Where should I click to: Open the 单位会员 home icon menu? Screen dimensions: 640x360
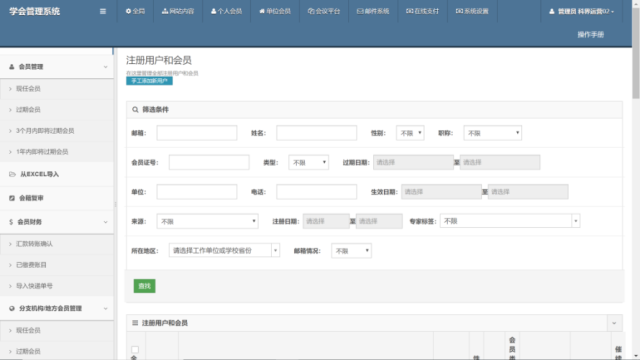click(275, 11)
